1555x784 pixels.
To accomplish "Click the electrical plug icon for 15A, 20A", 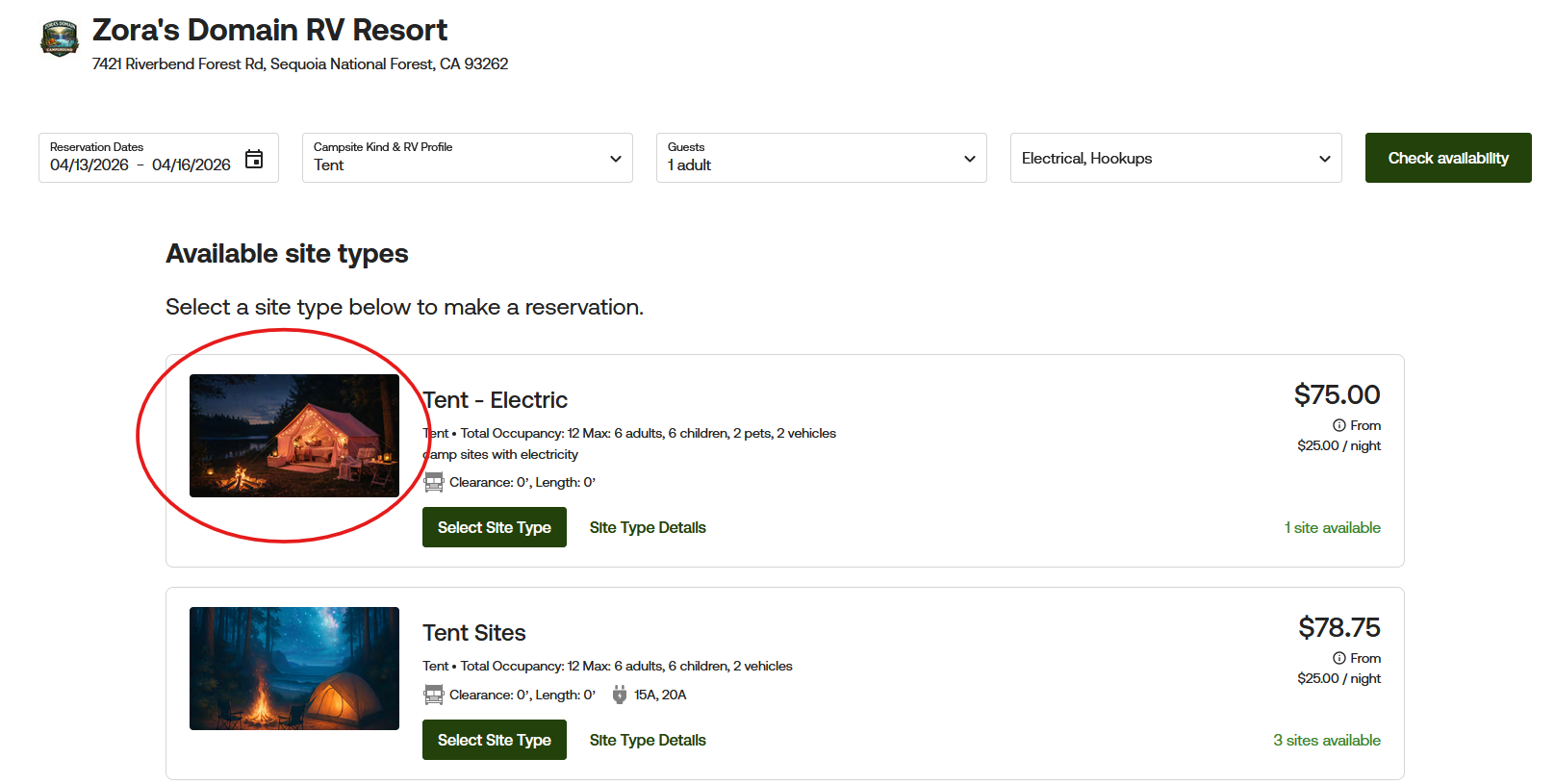I will (x=620, y=695).
